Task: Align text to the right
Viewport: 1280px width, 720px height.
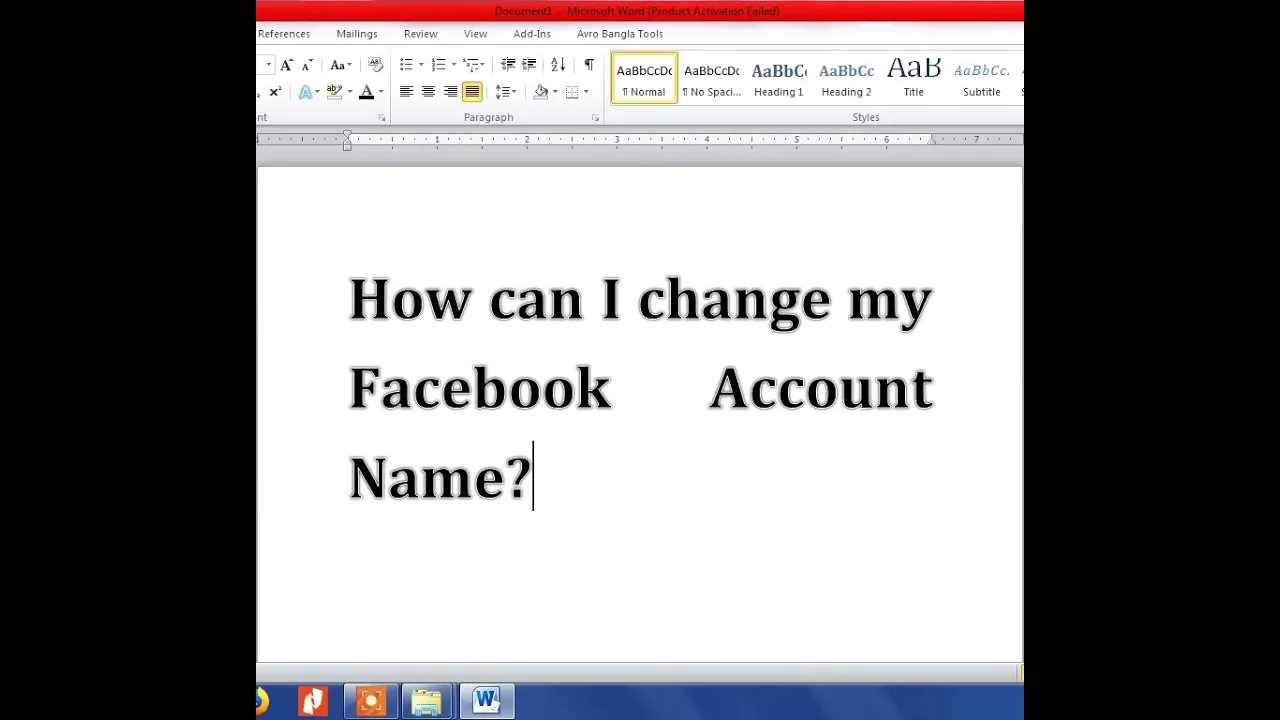Action: pyautogui.click(x=450, y=92)
